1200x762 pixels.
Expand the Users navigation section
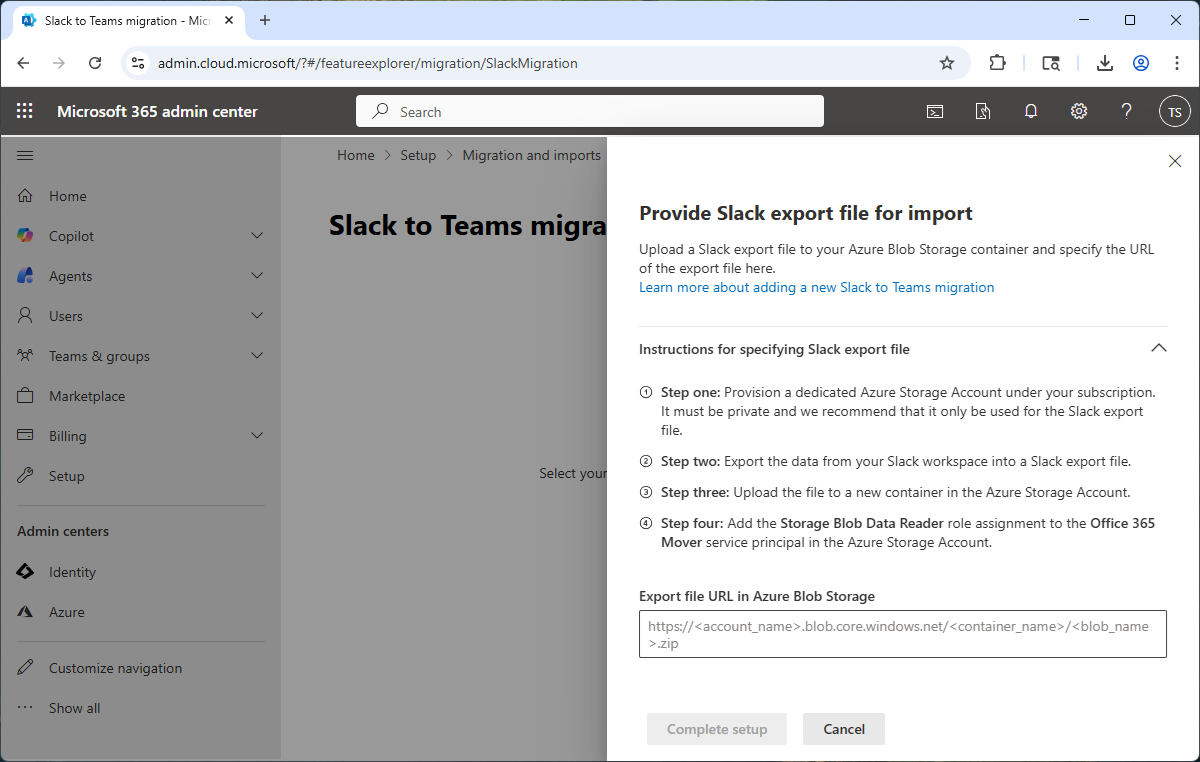(257, 315)
